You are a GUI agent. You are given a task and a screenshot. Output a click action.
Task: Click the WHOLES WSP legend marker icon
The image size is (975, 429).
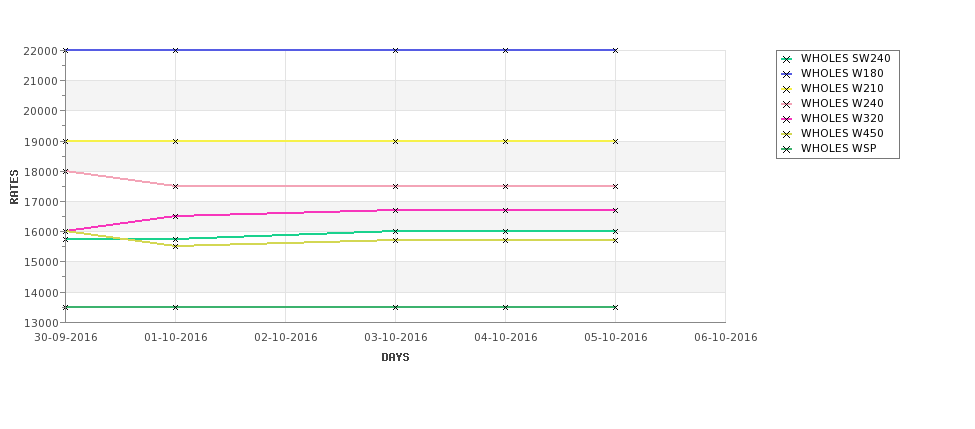(x=787, y=149)
